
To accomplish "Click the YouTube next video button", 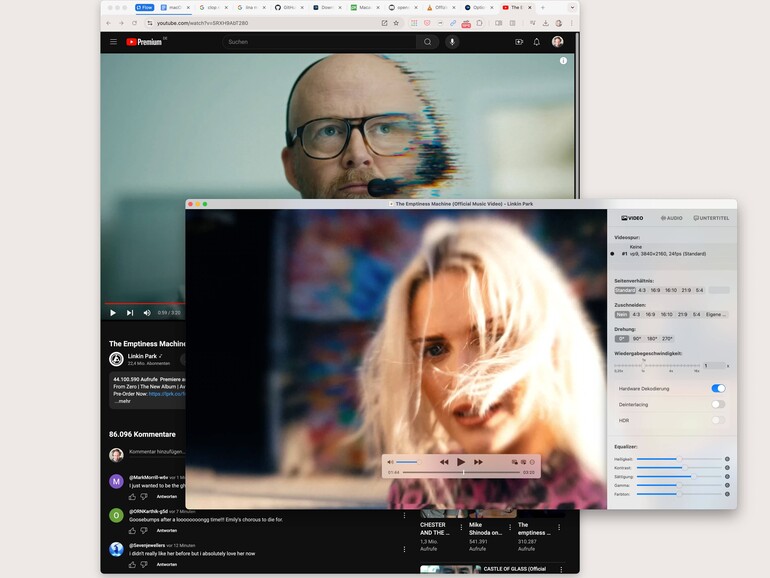I will pos(130,313).
